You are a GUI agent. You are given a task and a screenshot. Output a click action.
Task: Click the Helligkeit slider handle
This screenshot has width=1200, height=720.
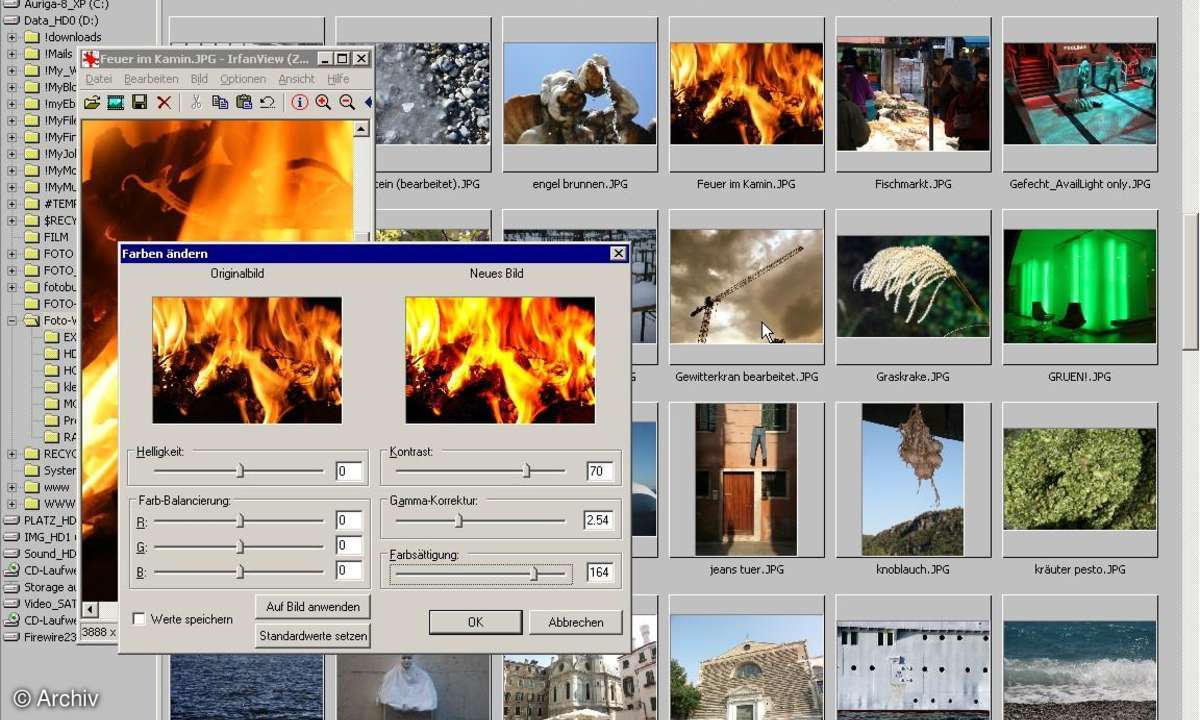(240, 471)
